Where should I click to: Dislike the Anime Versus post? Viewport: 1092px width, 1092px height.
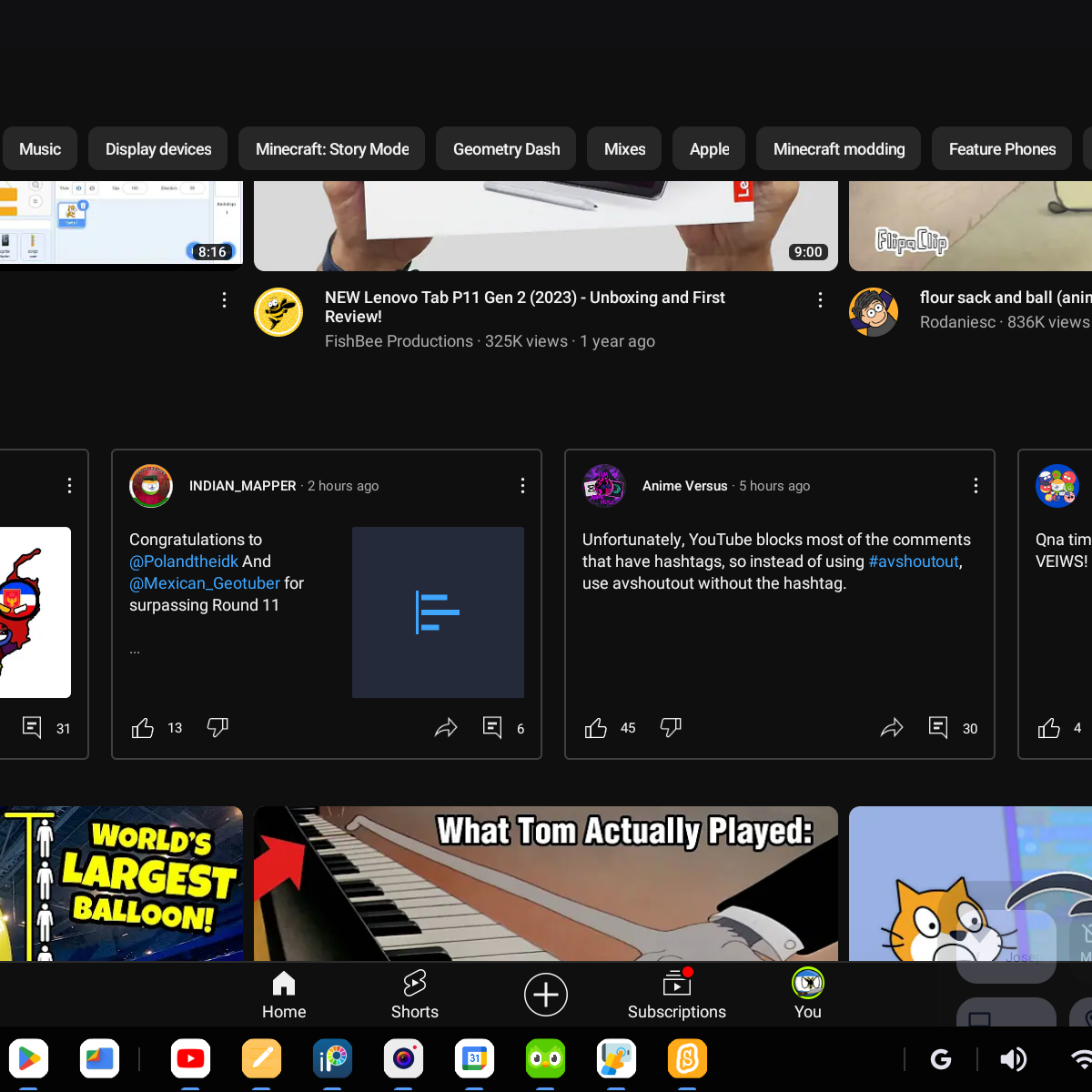pyautogui.click(x=671, y=728)
